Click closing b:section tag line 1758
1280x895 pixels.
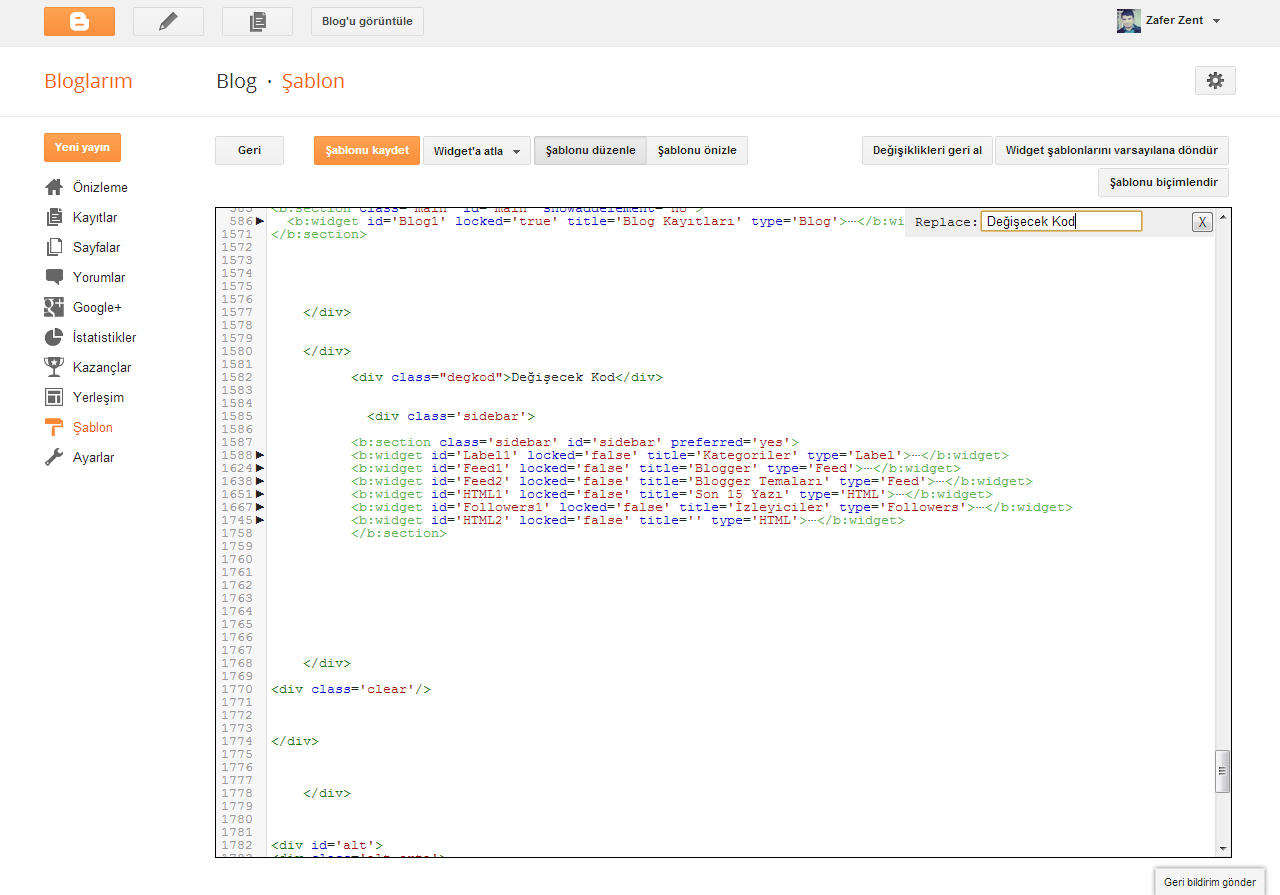[x=399, y=533]
